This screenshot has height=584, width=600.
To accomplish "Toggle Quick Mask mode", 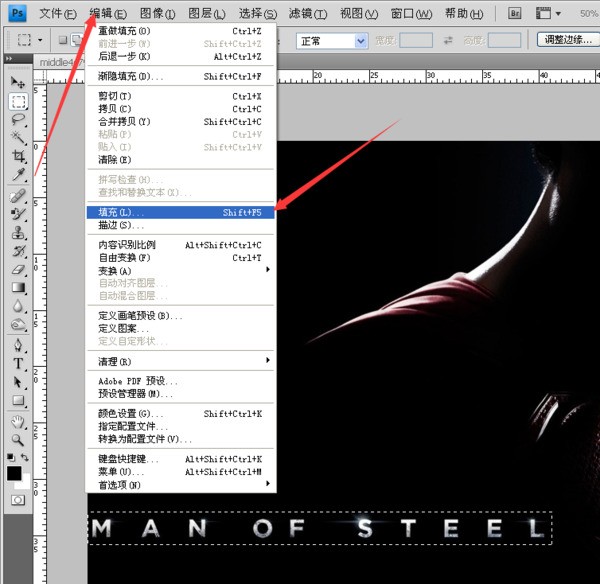I will [x=18, y=499].
